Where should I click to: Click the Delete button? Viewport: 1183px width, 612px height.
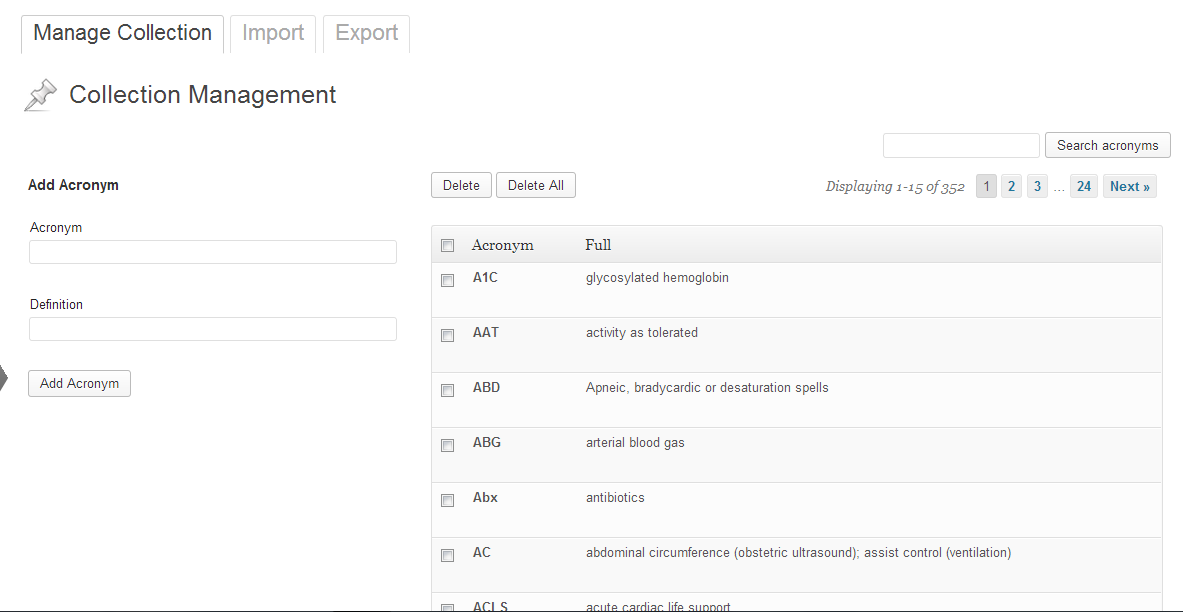pos(461,186)
